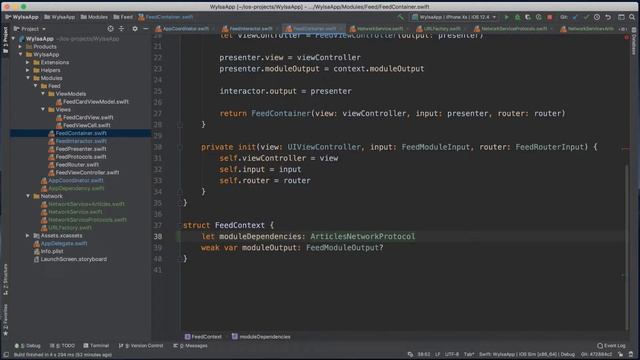
Task: Open FeedPresenter.swift in tree
Action: tap(81, 149)
